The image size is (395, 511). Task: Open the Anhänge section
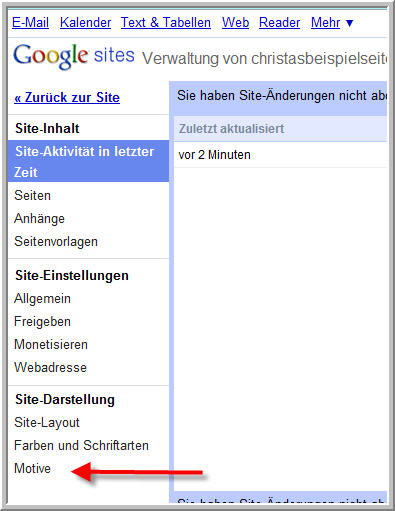39,219
